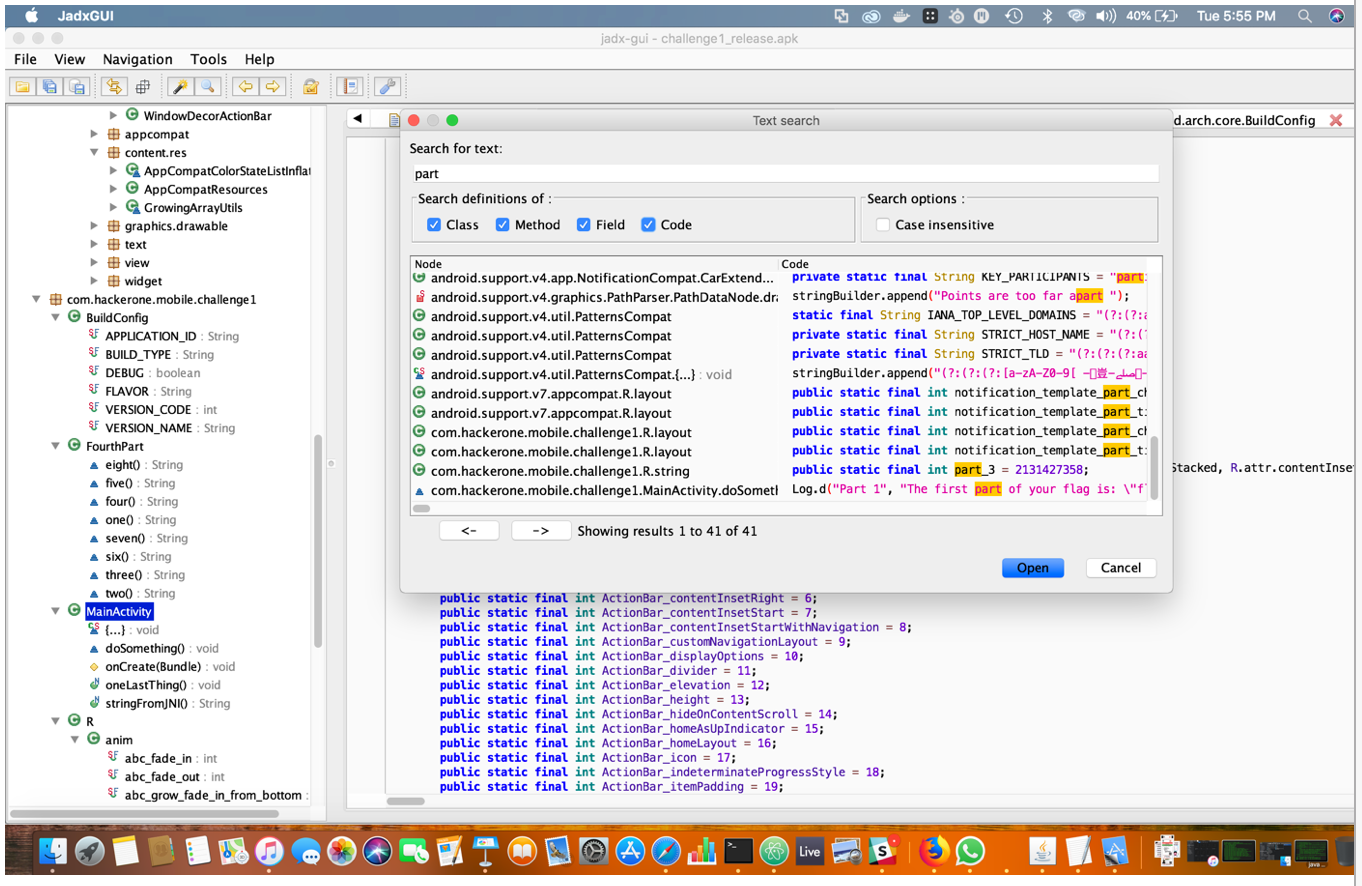This screenshot has width=1362, height=886.
Task: Click the magnifier Class search icon
Action: coord(206,86)
